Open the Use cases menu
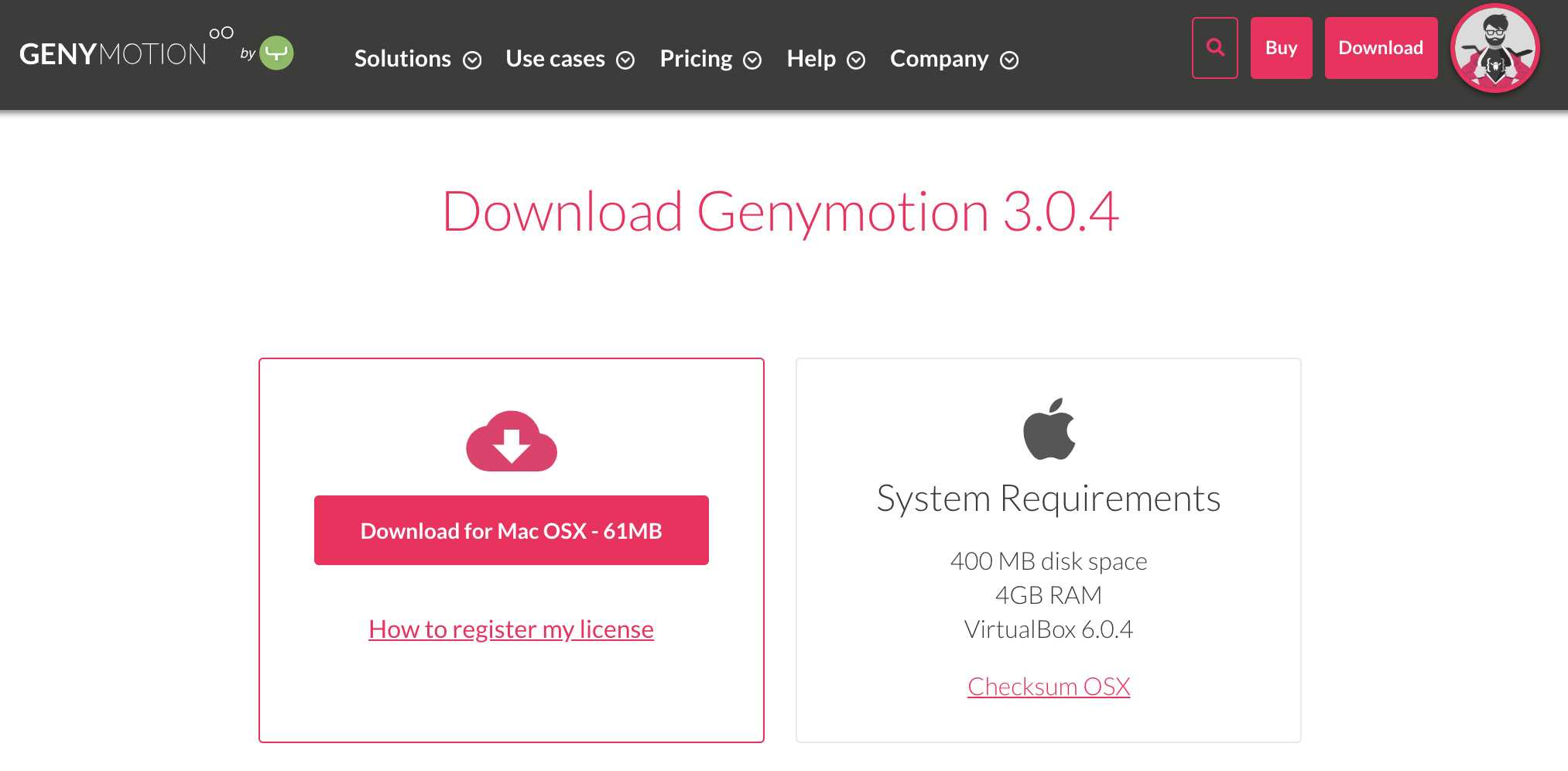Image resolution: width=1568 pixels, height=771 pixels. pyautogui.click(x=555, y=59)
